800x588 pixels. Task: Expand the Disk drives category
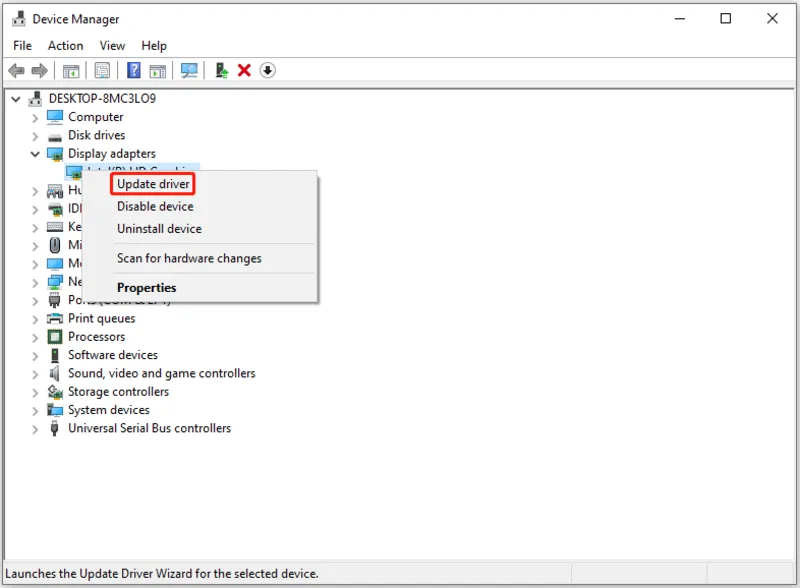pos(35,137)
